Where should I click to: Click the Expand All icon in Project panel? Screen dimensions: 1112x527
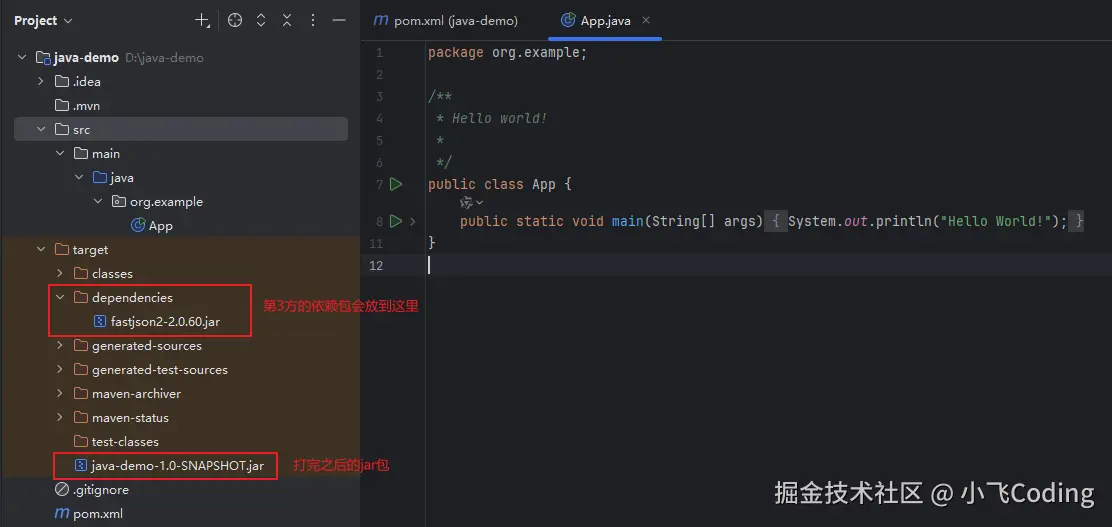pos(261,20)
